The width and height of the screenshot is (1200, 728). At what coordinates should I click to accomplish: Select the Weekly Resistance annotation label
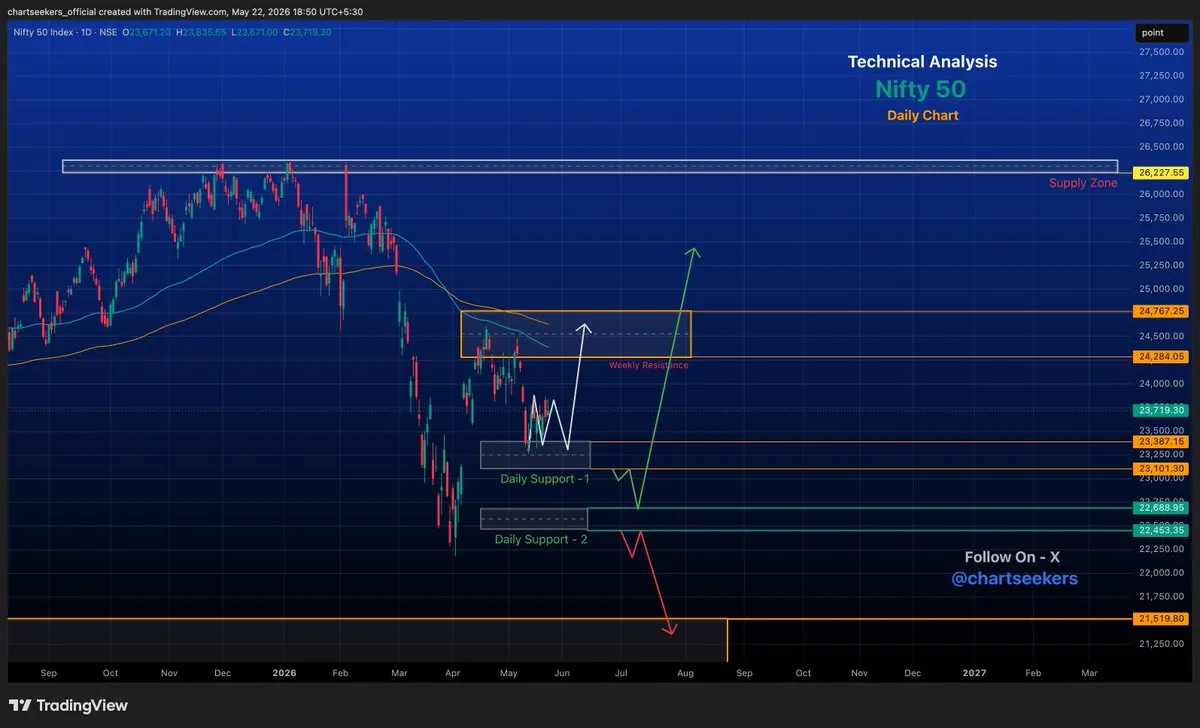(x=648, y=365)
